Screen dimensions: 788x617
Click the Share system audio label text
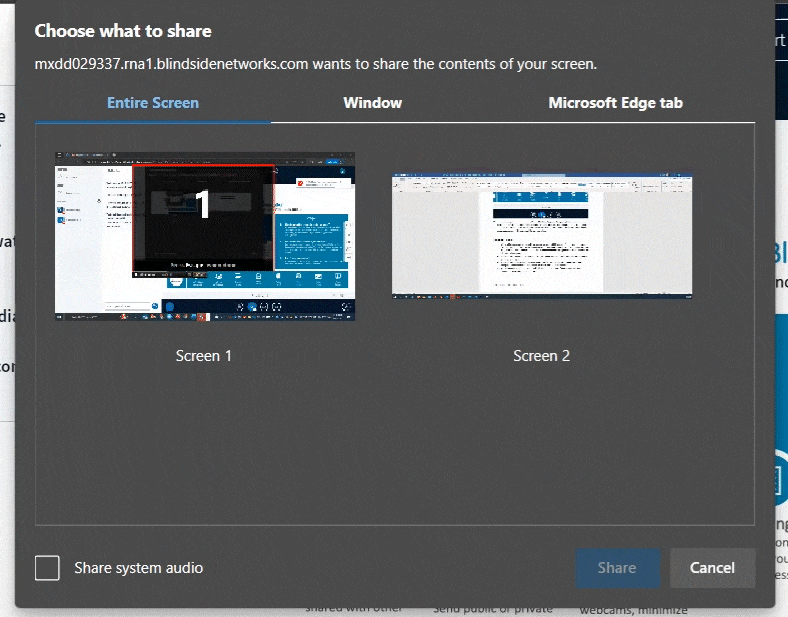click(138, 568)
